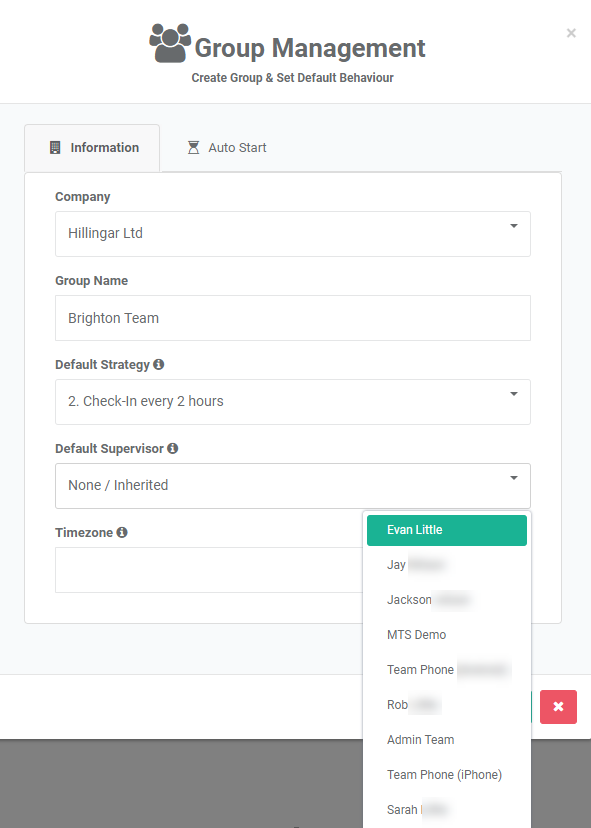Open the Company dropdown
The image size is (591, 828).
click(x=293, y=234)
